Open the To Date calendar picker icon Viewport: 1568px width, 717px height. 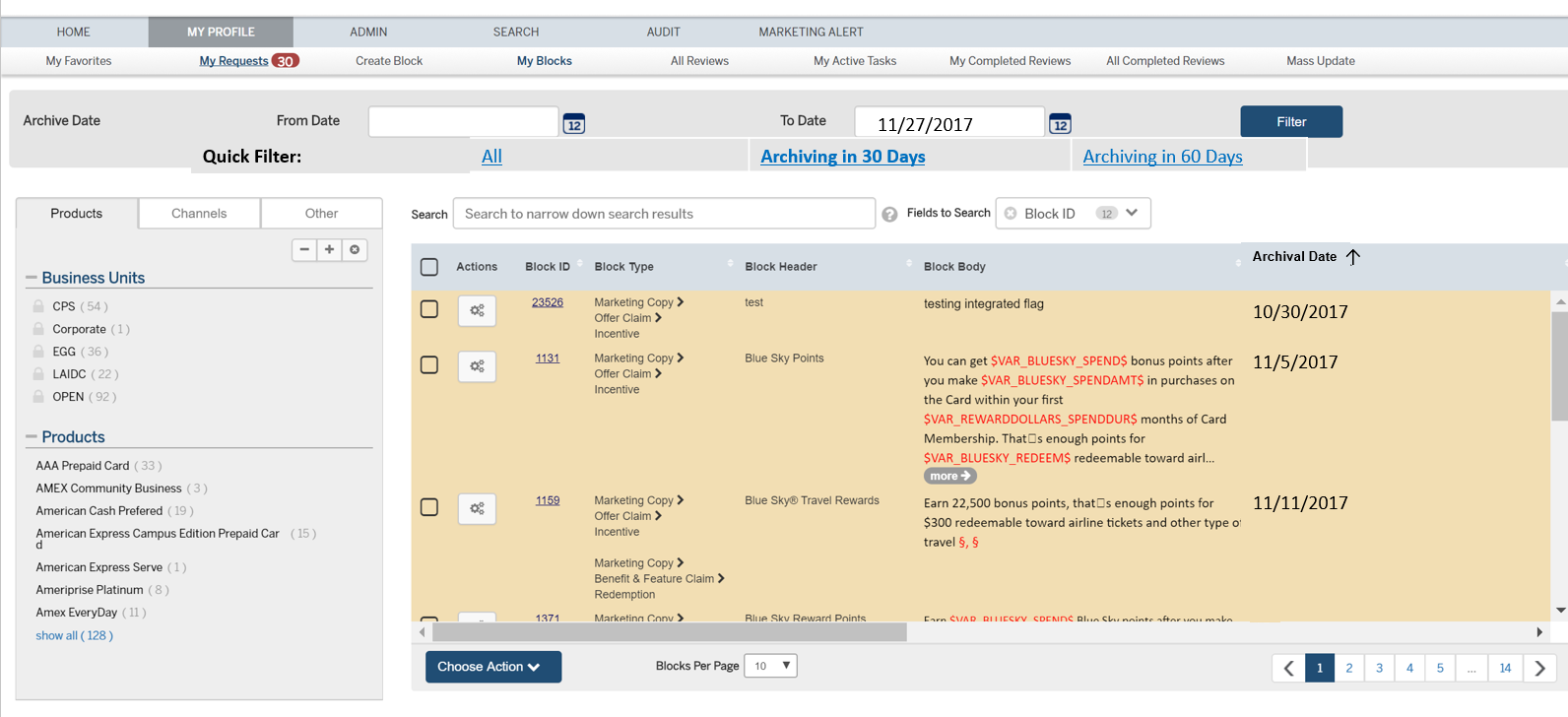tap(1060, 124)
